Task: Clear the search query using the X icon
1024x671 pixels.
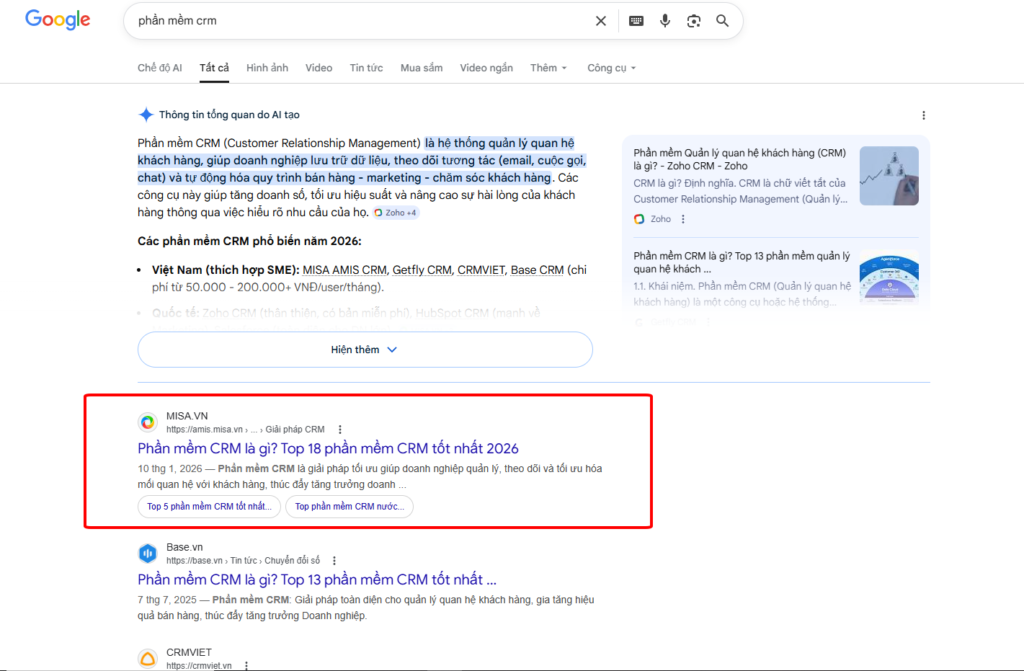Action: coord(600,20)
